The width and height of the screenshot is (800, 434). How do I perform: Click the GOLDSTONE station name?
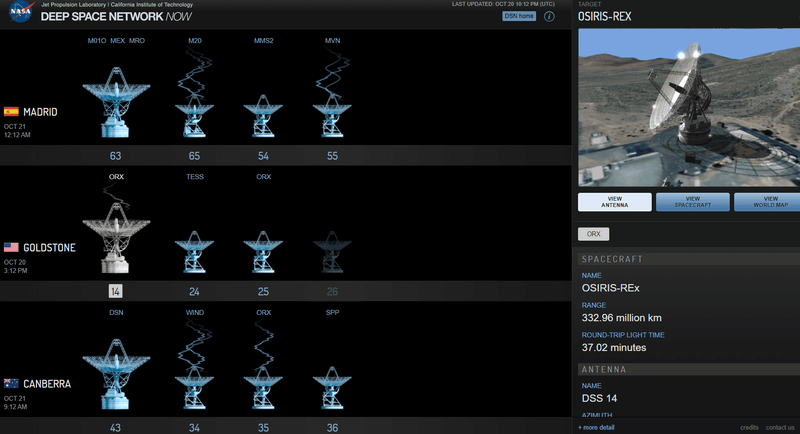(49, 247)
